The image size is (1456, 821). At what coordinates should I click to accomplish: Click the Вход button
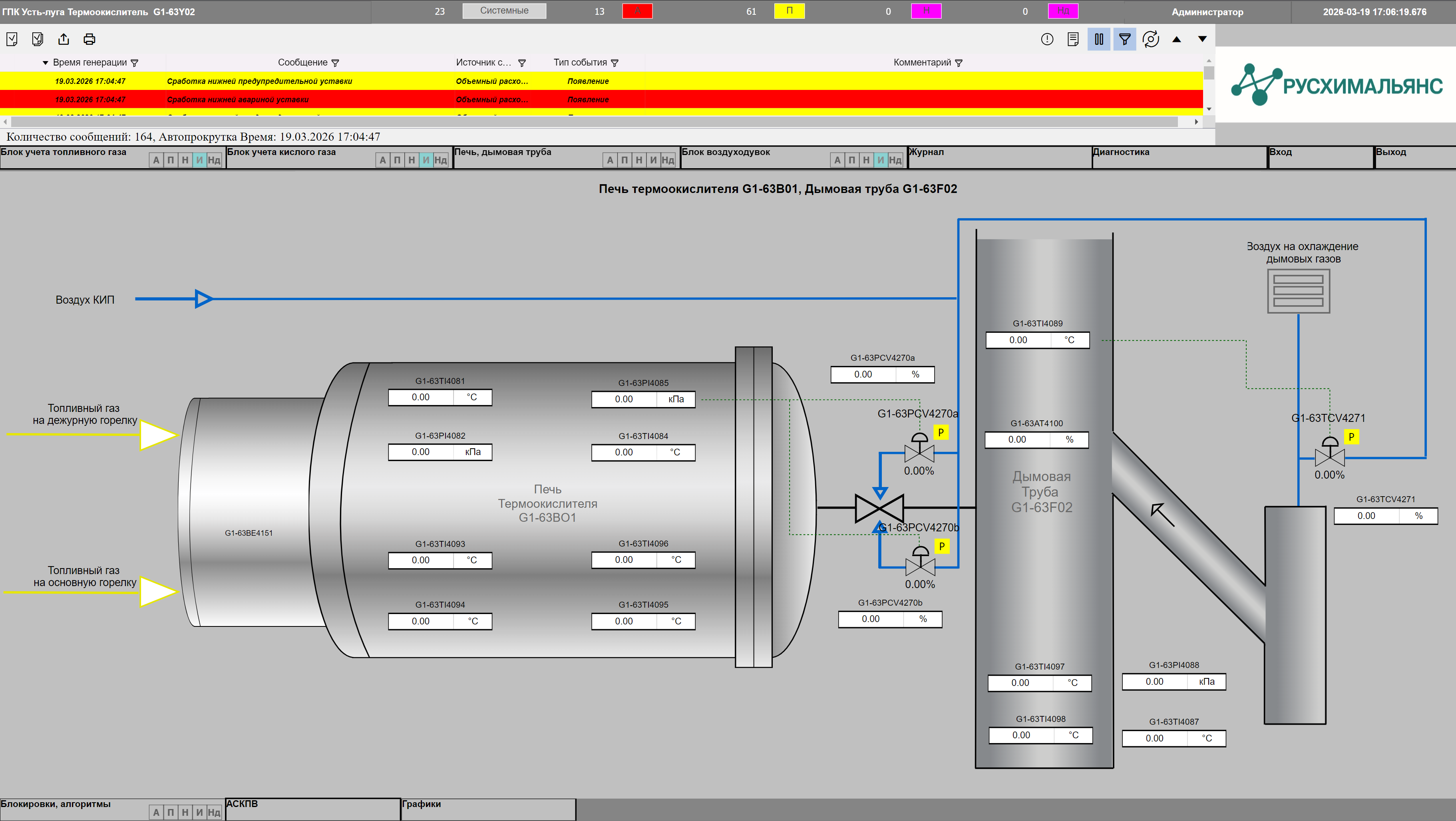1321,157
